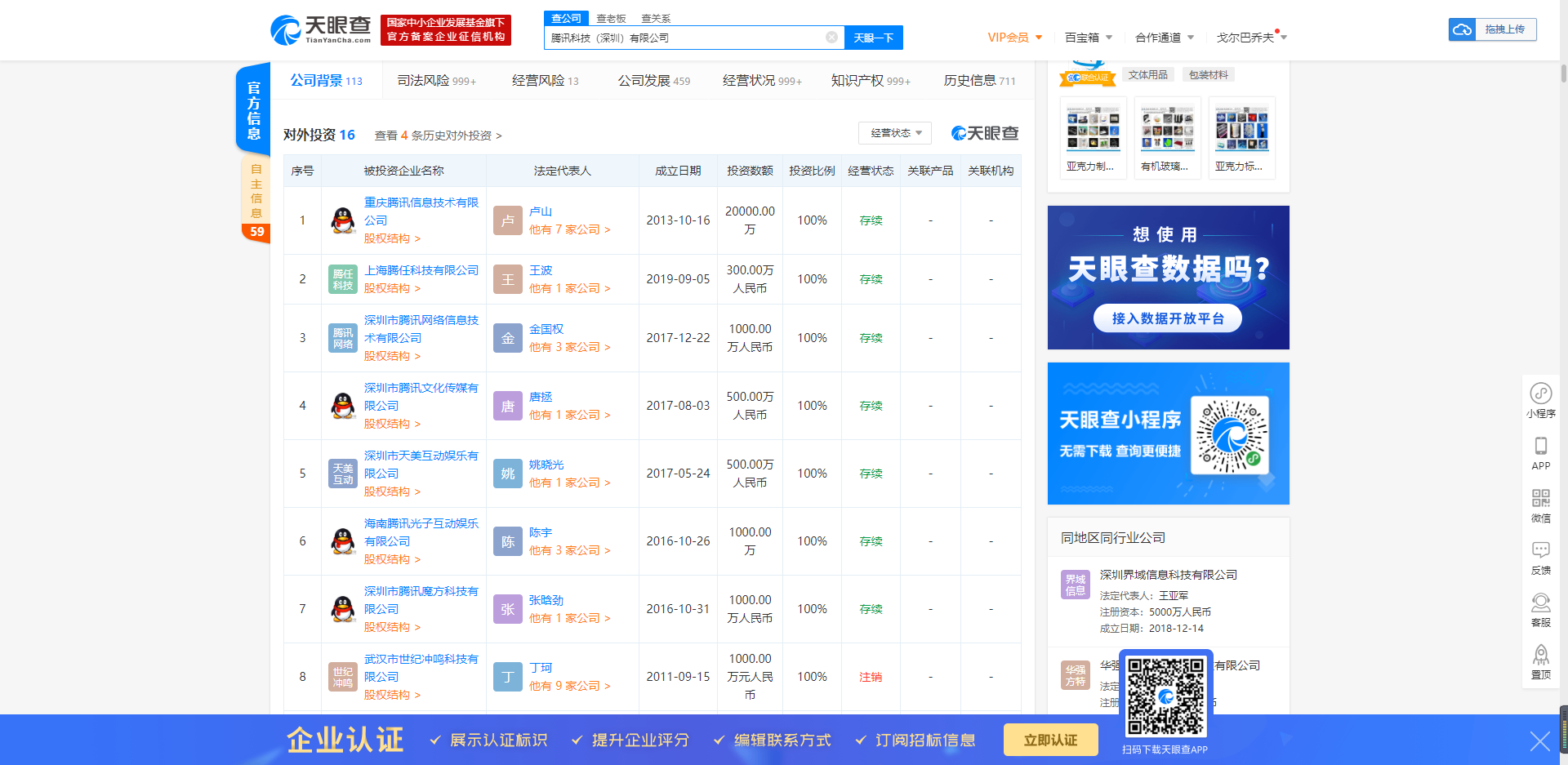Open the 卢 avatar for 卢山
This screenshot has height=765, width=1568.
[508, 220]
